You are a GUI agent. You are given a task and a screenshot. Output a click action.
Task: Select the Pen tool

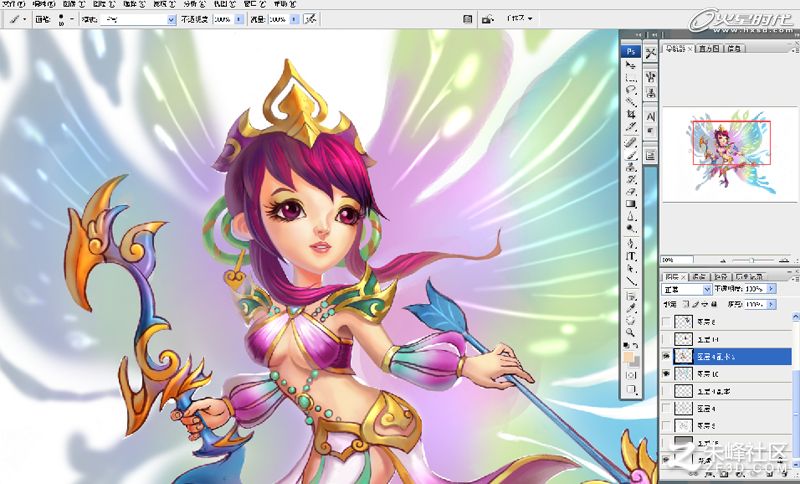631,243
